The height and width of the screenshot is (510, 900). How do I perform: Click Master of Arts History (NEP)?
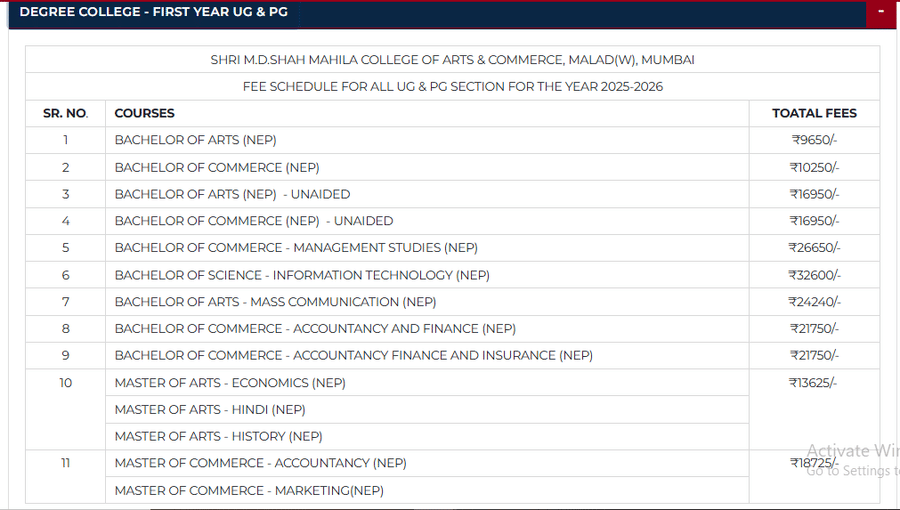click(218, 437)
